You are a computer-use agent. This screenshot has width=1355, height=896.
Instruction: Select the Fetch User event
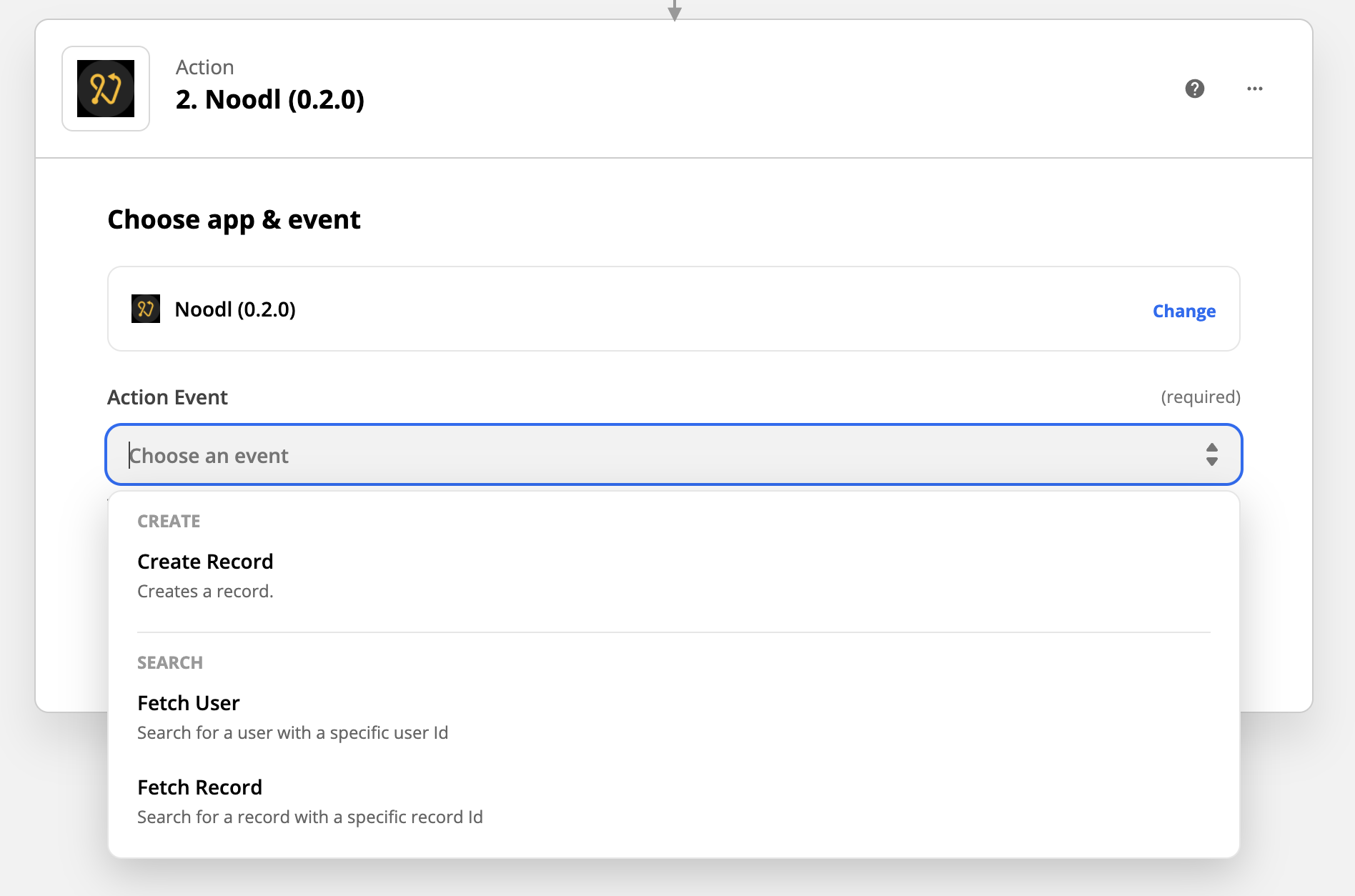(189, 703)
